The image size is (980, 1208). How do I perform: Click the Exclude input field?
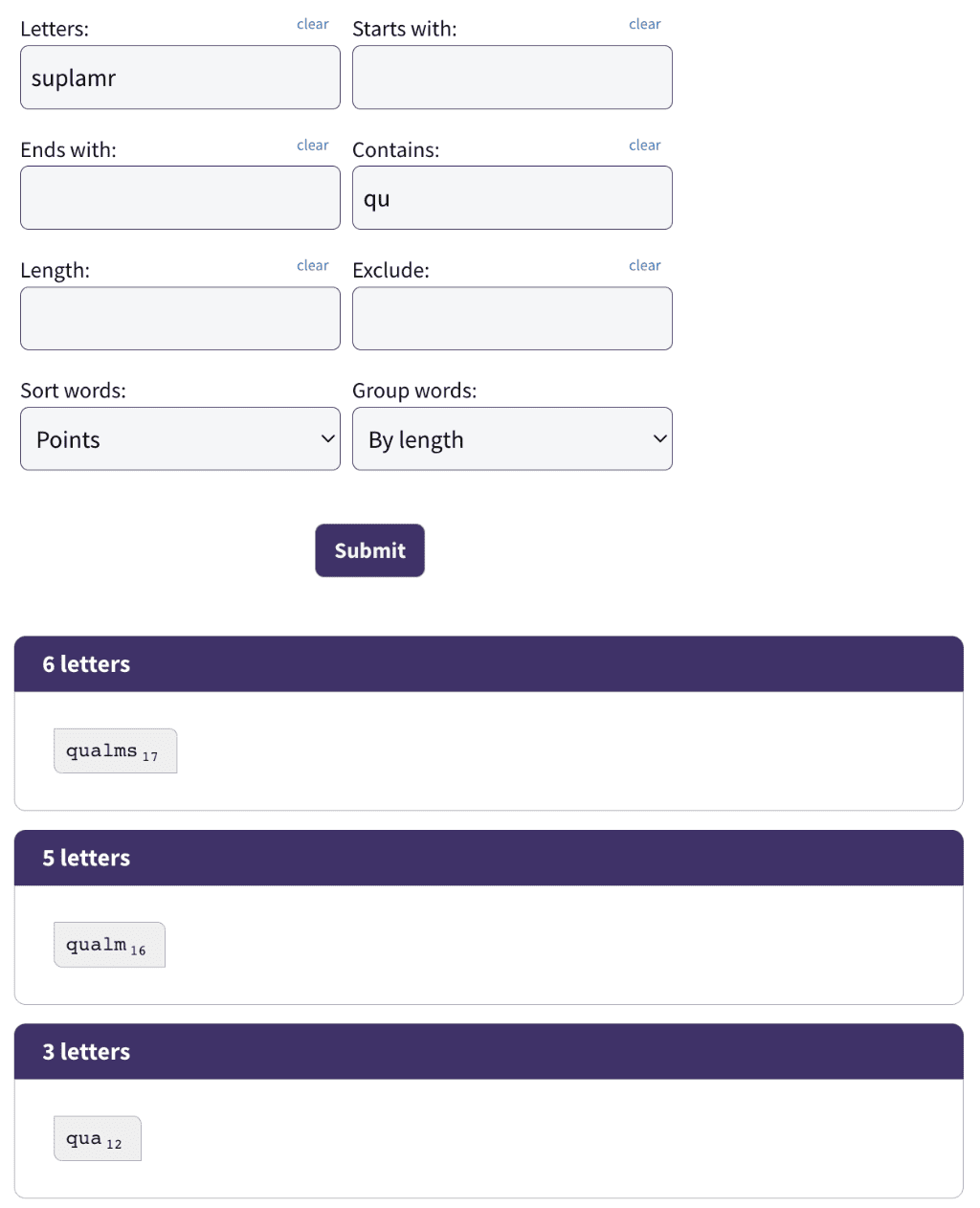(x=512, y=319)
